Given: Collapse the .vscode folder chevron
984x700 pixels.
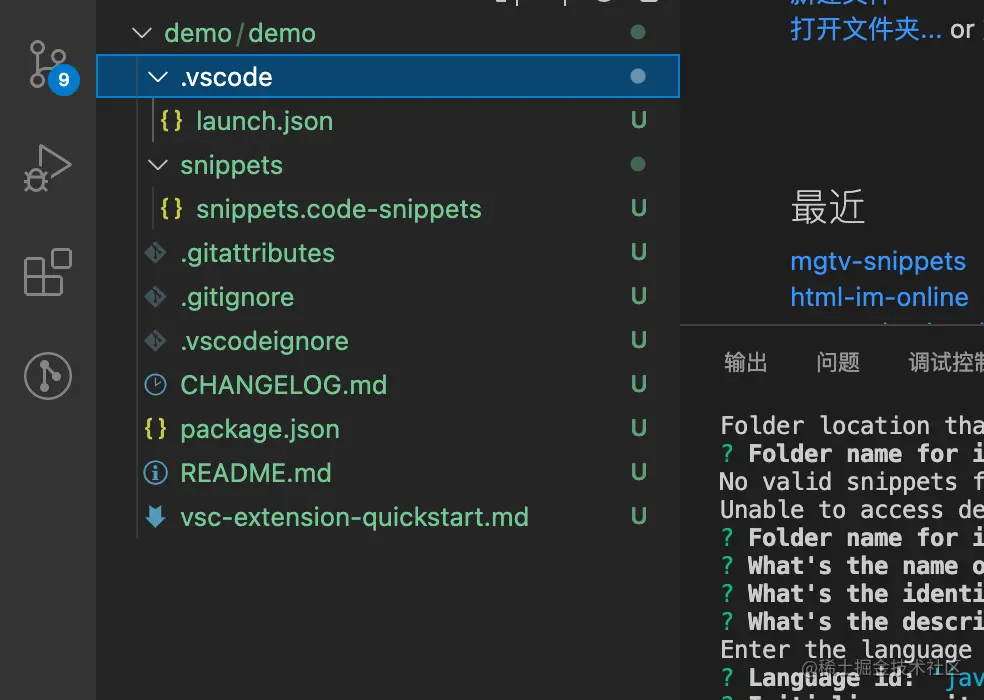Looking at the screenshot, I should 157,77.
